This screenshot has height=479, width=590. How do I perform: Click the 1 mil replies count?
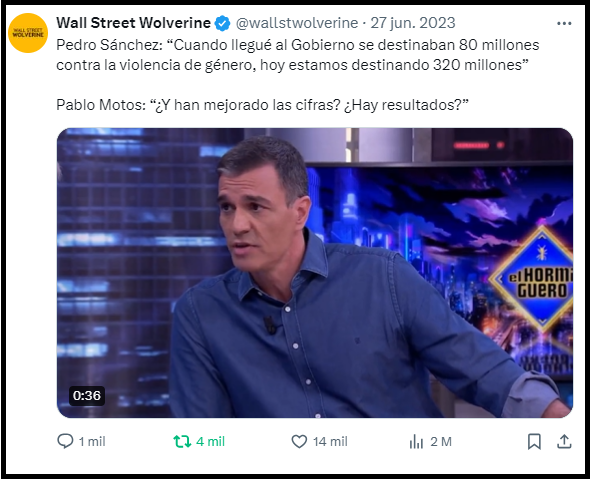point(92,441)
